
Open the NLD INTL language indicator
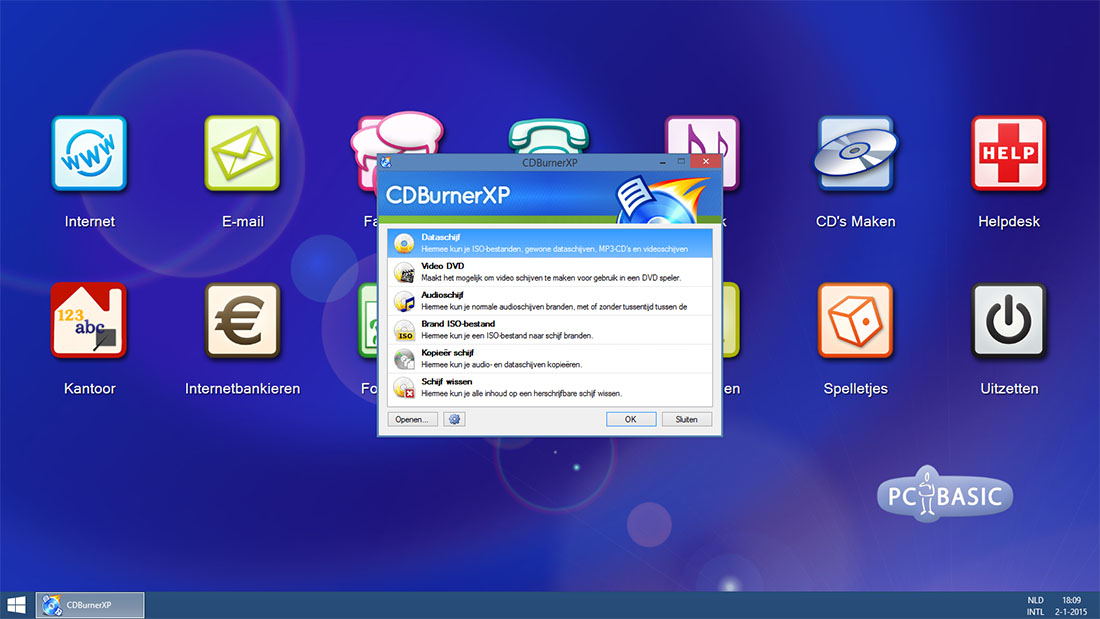[1035, 606]
